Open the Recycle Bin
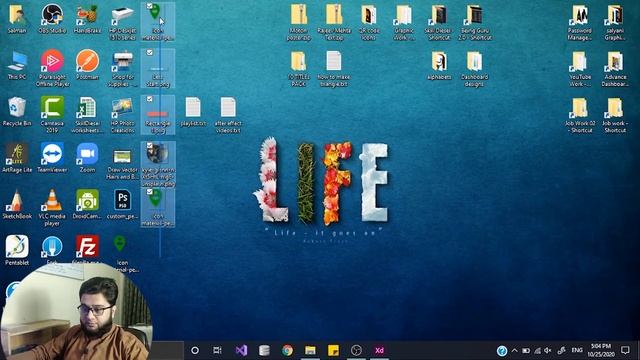Screen dimensions: 640x360 point(17,112)
